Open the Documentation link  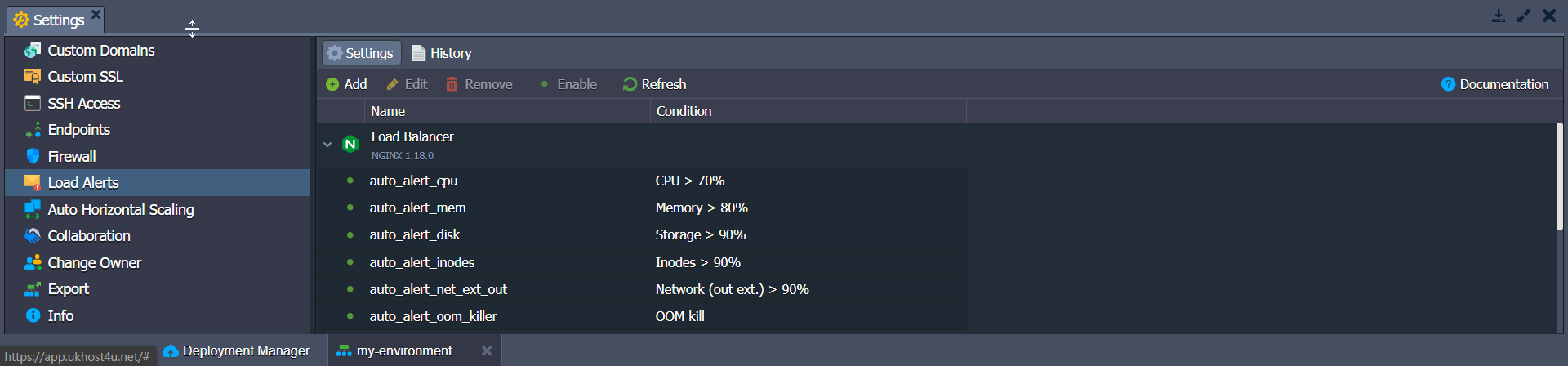(1494, 84)
